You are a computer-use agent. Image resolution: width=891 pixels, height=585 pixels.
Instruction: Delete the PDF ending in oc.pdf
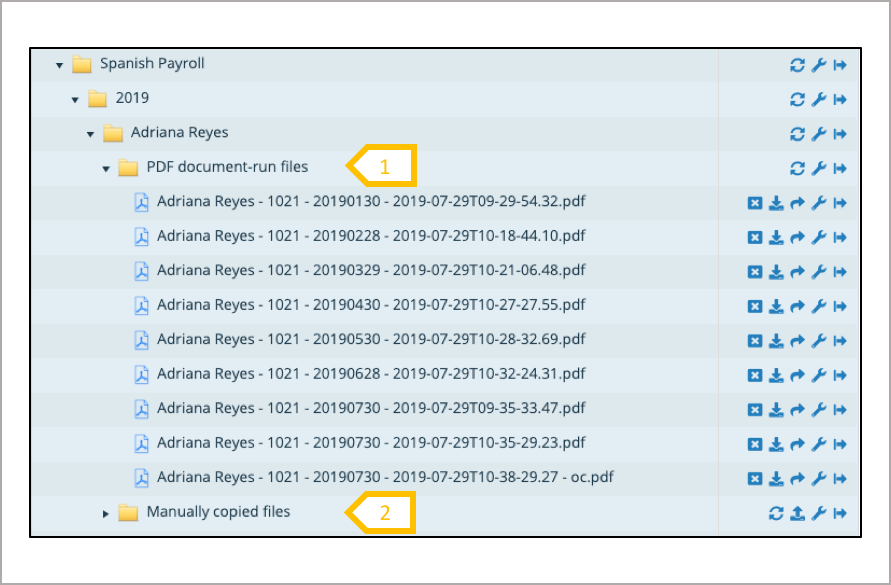[755, 479]
